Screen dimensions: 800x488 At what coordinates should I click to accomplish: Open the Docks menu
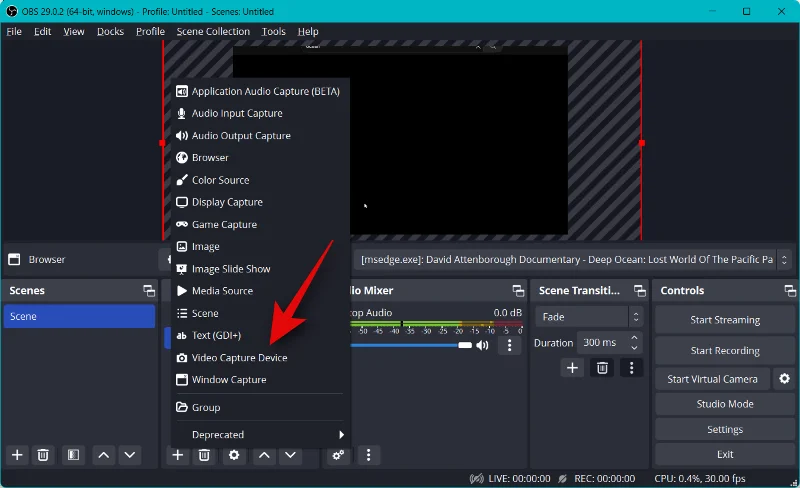[110, 32]
